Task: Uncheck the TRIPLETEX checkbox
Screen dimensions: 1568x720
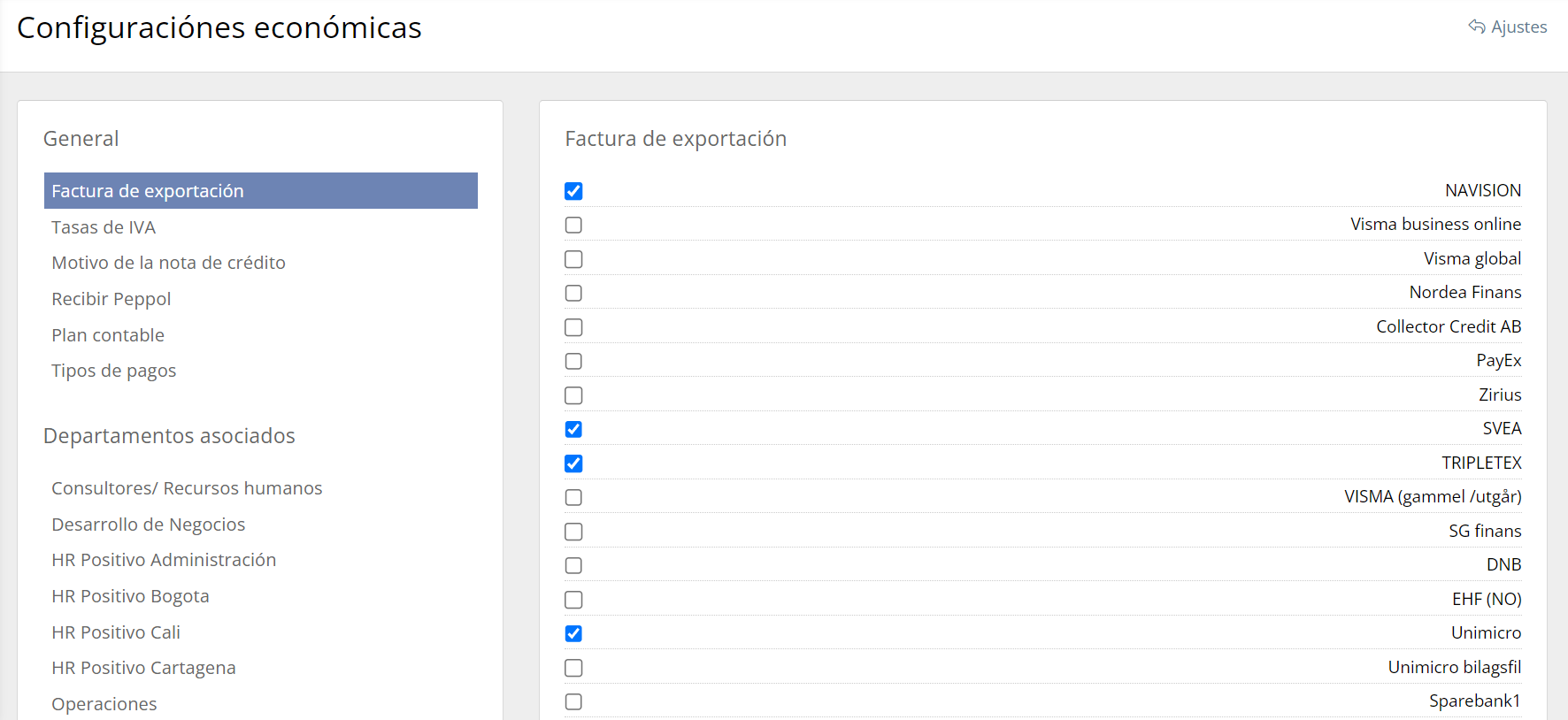Action: 573,463
